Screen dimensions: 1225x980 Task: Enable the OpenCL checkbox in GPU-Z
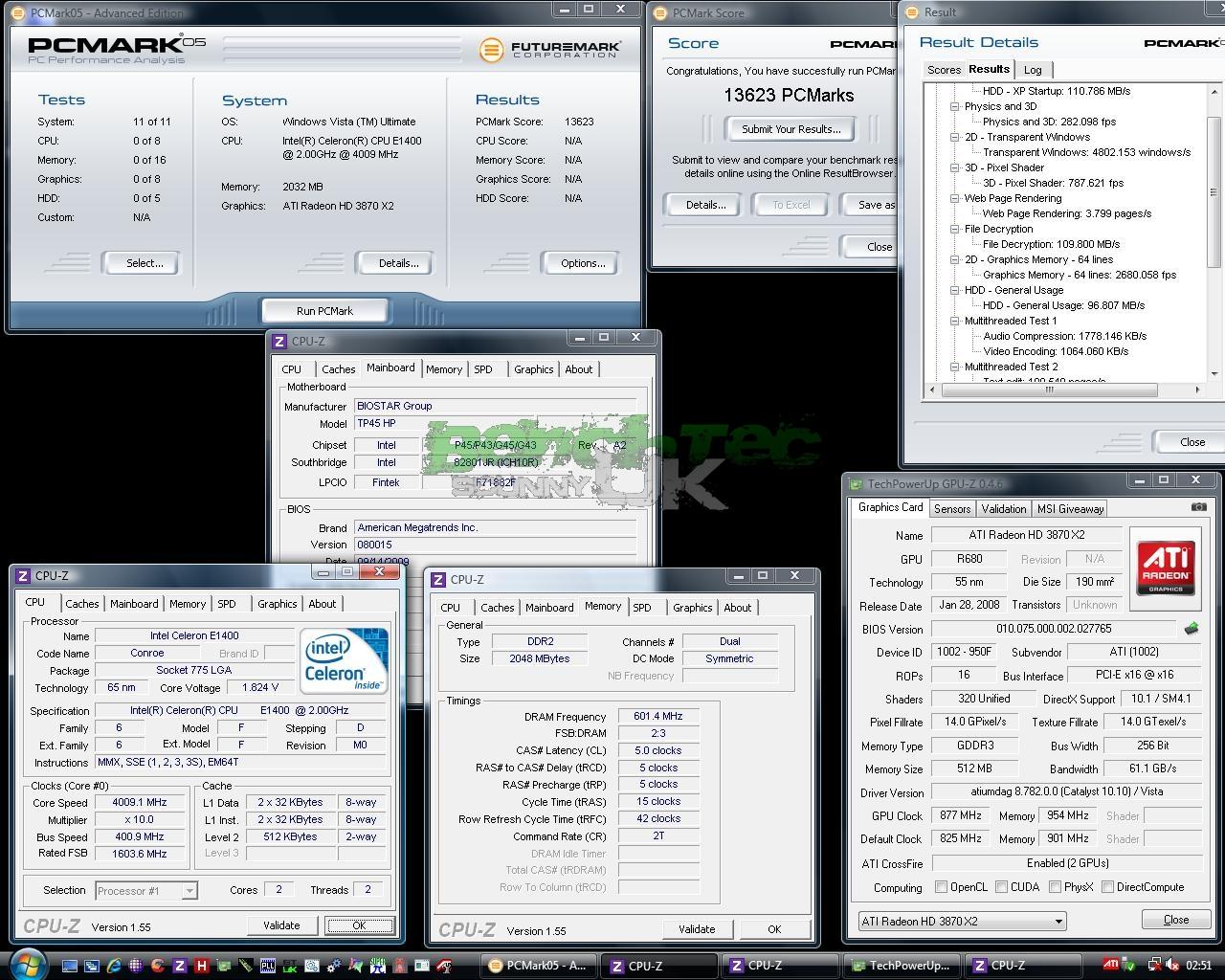(x=941, y=887)
